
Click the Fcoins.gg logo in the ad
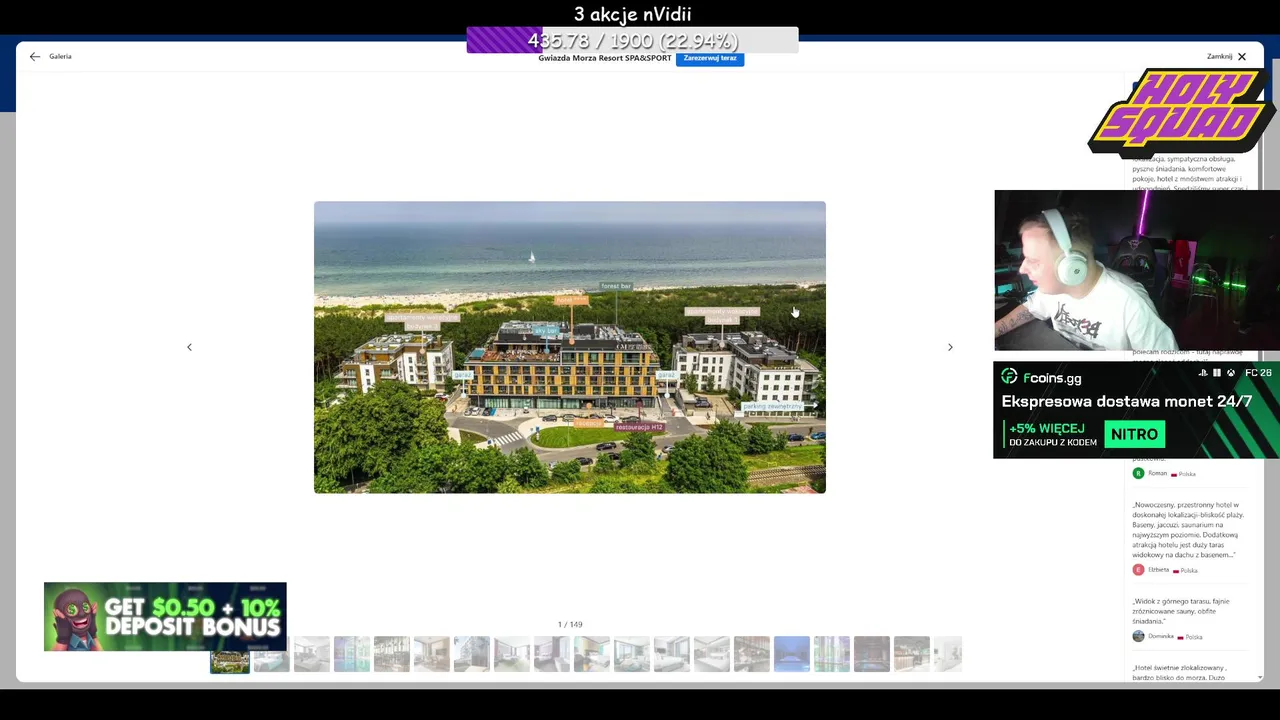1041,378
